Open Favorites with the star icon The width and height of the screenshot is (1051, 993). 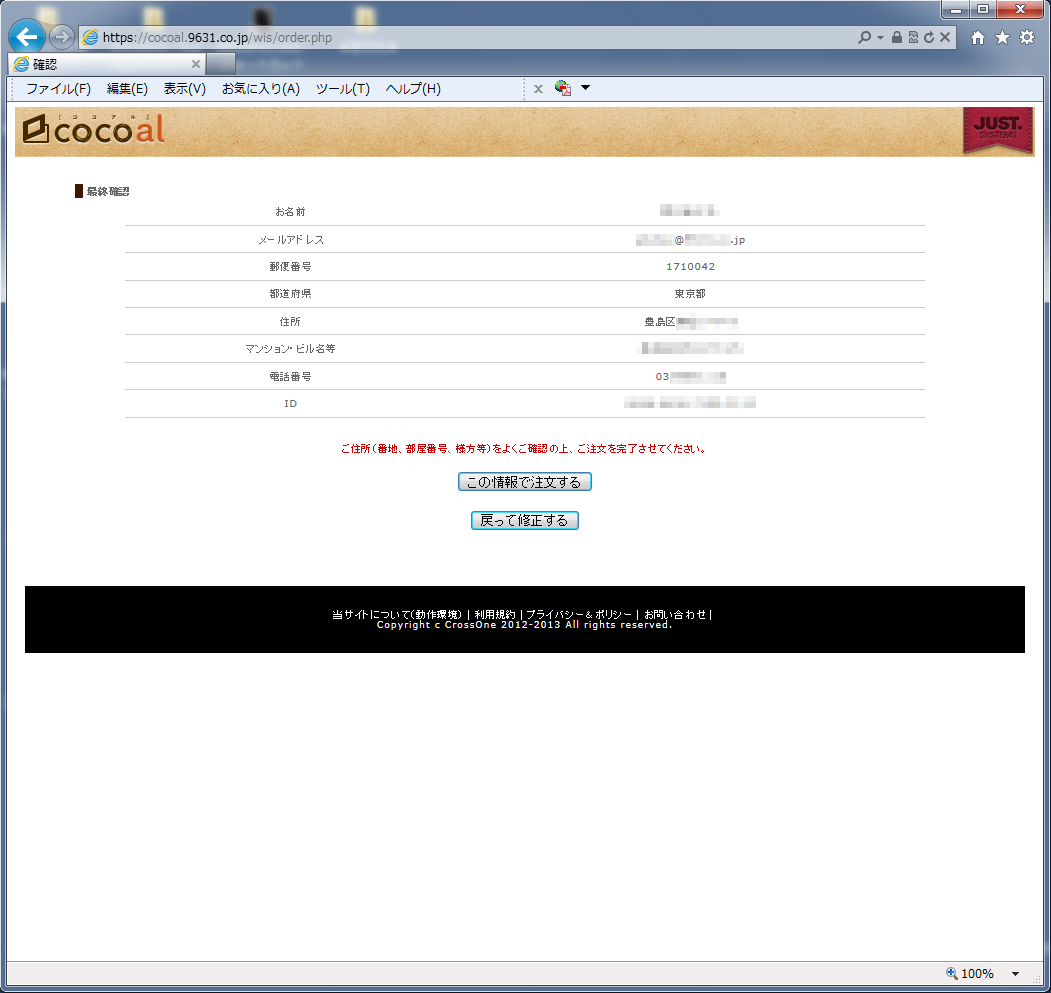[x=1002, y=38]
